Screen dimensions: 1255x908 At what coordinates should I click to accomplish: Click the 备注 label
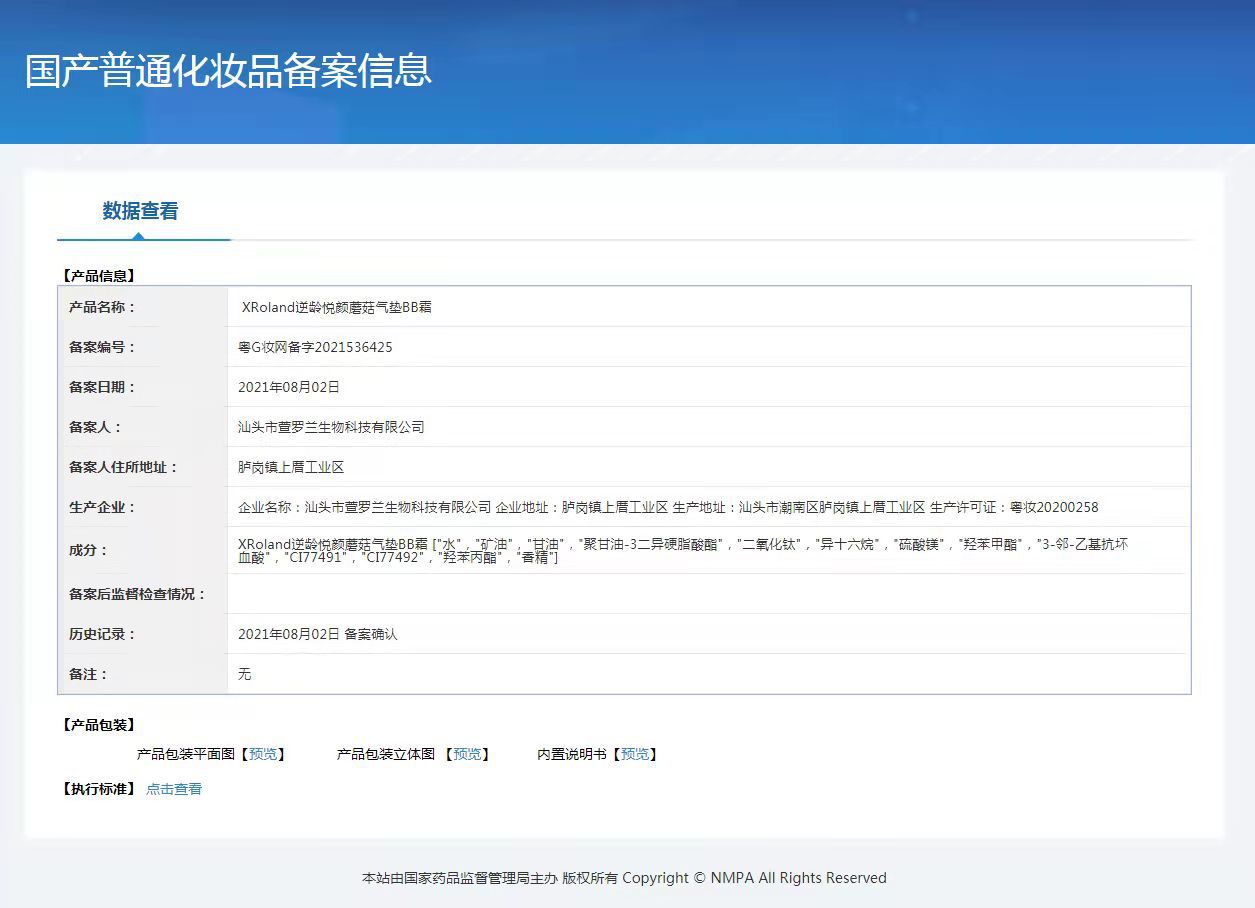(88, 674)
